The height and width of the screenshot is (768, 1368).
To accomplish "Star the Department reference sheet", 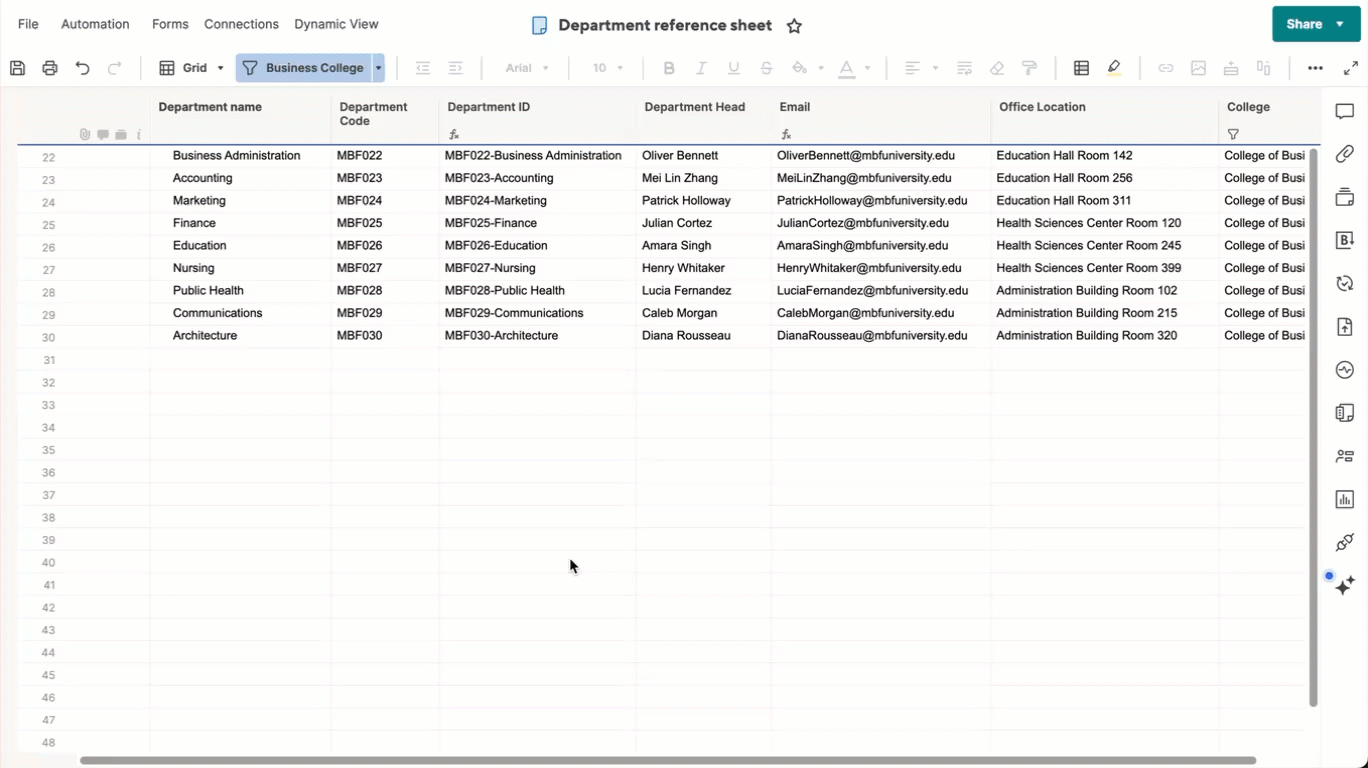I will [x=794, y=26].
